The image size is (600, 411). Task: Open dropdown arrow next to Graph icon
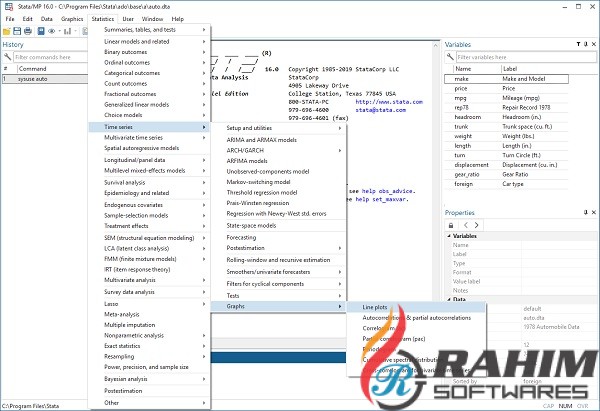point(75,31)
